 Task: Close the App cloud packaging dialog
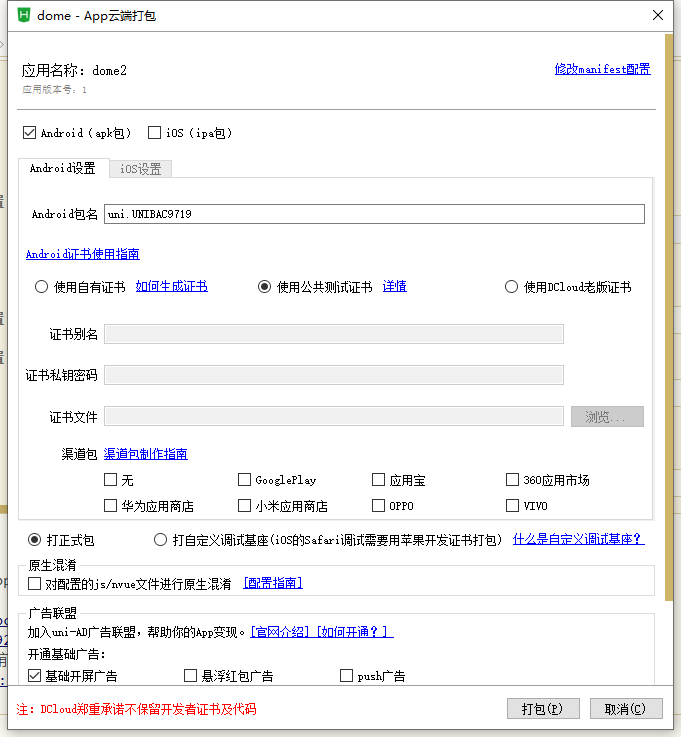tap(657, 15)
